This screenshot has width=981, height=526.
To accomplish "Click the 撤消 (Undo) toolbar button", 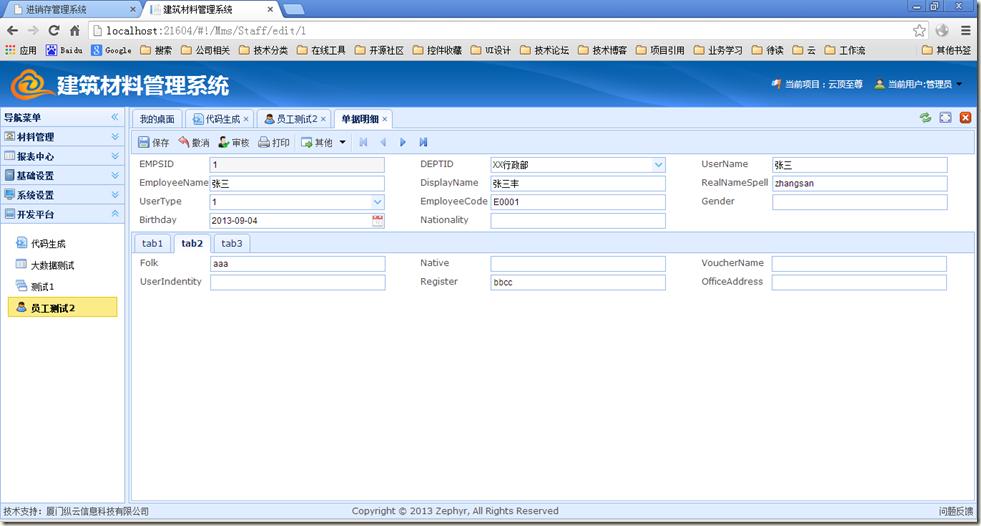I will pyautogui.click(x=194, y=143).
